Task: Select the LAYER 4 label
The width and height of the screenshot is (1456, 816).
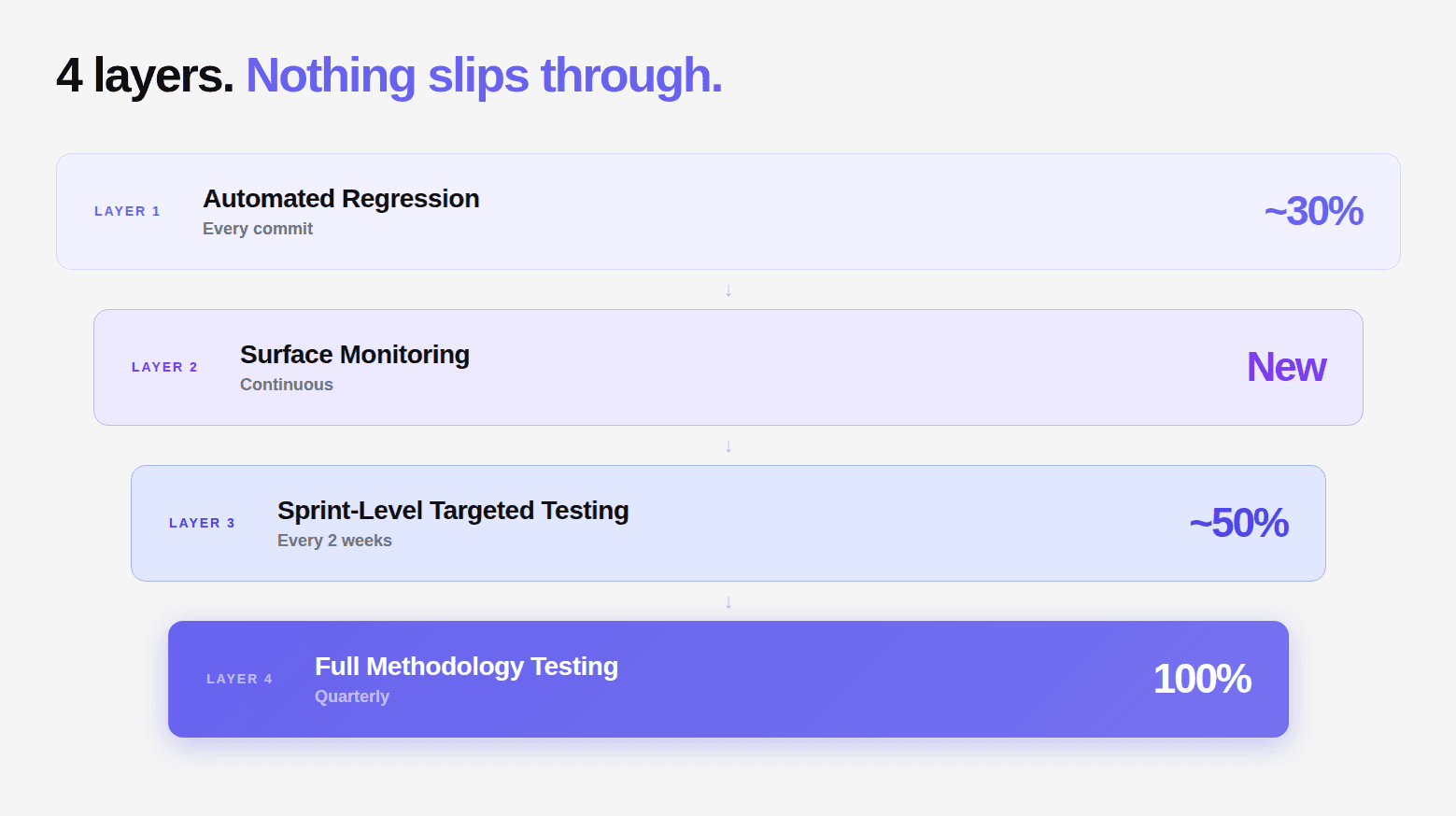Action: 239,679
